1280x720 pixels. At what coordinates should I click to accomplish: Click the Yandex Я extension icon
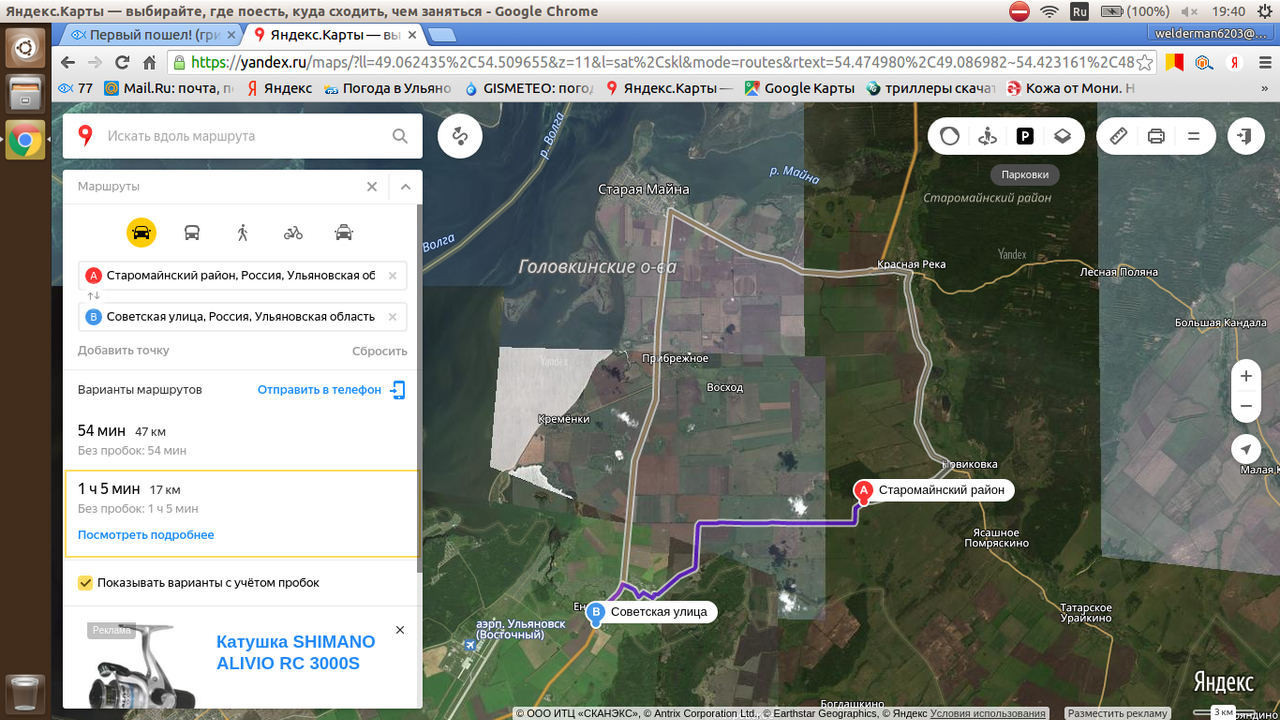[1235, 62]
